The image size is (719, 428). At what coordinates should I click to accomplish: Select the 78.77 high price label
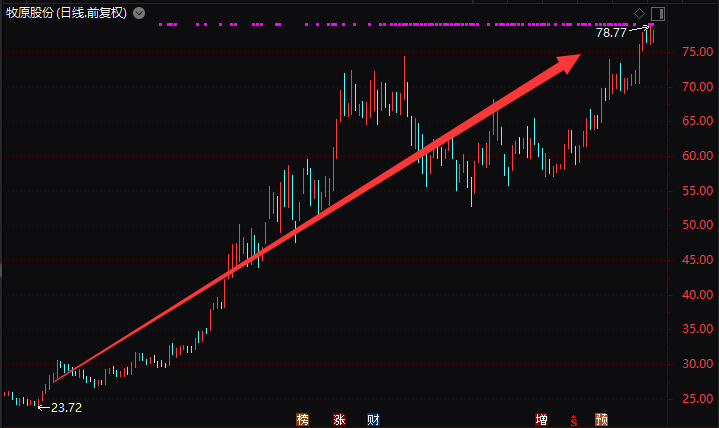click(x=611, y=33)
